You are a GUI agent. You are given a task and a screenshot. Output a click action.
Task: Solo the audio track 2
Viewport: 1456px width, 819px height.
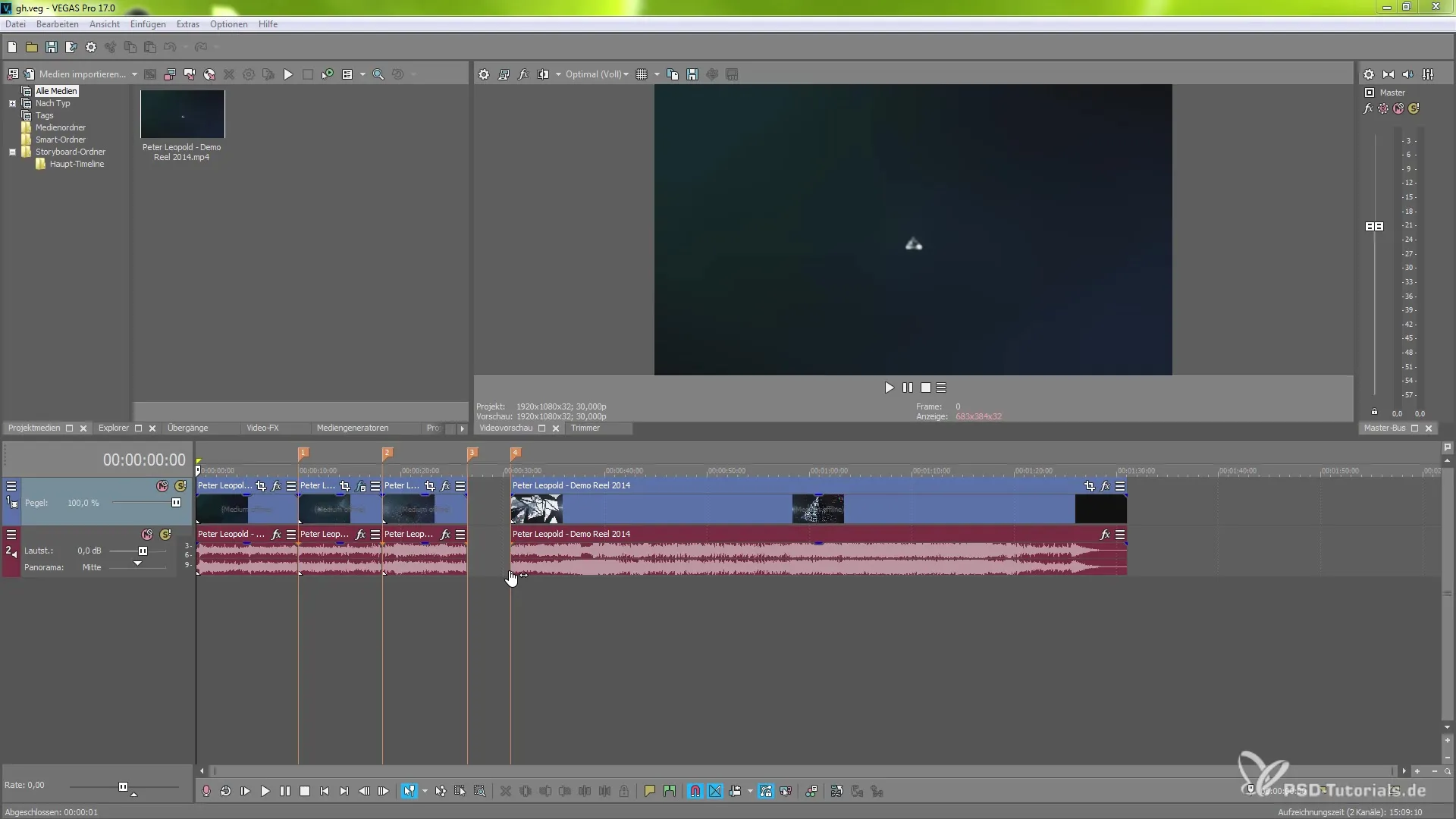point(165,535)
